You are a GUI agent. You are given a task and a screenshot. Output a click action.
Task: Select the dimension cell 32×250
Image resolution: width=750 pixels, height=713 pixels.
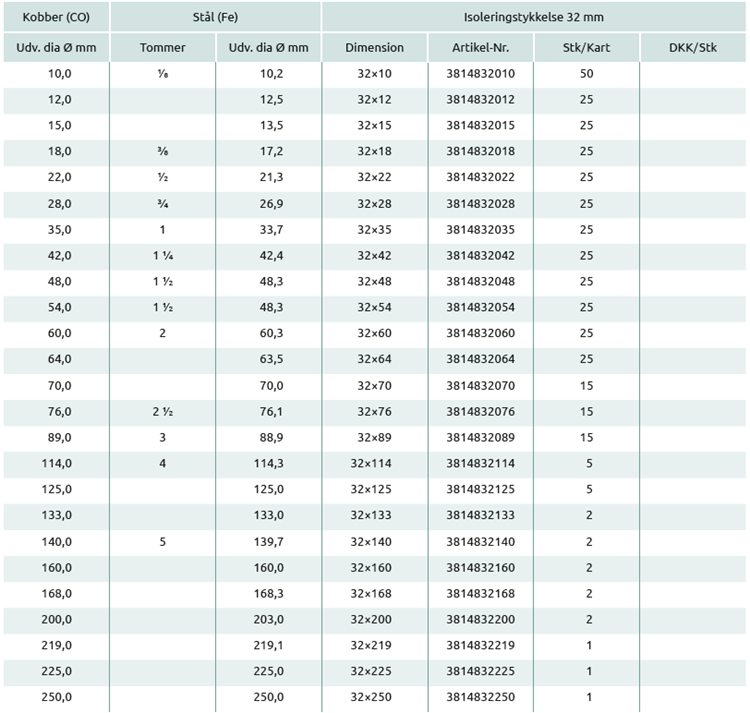pos(371,696)
